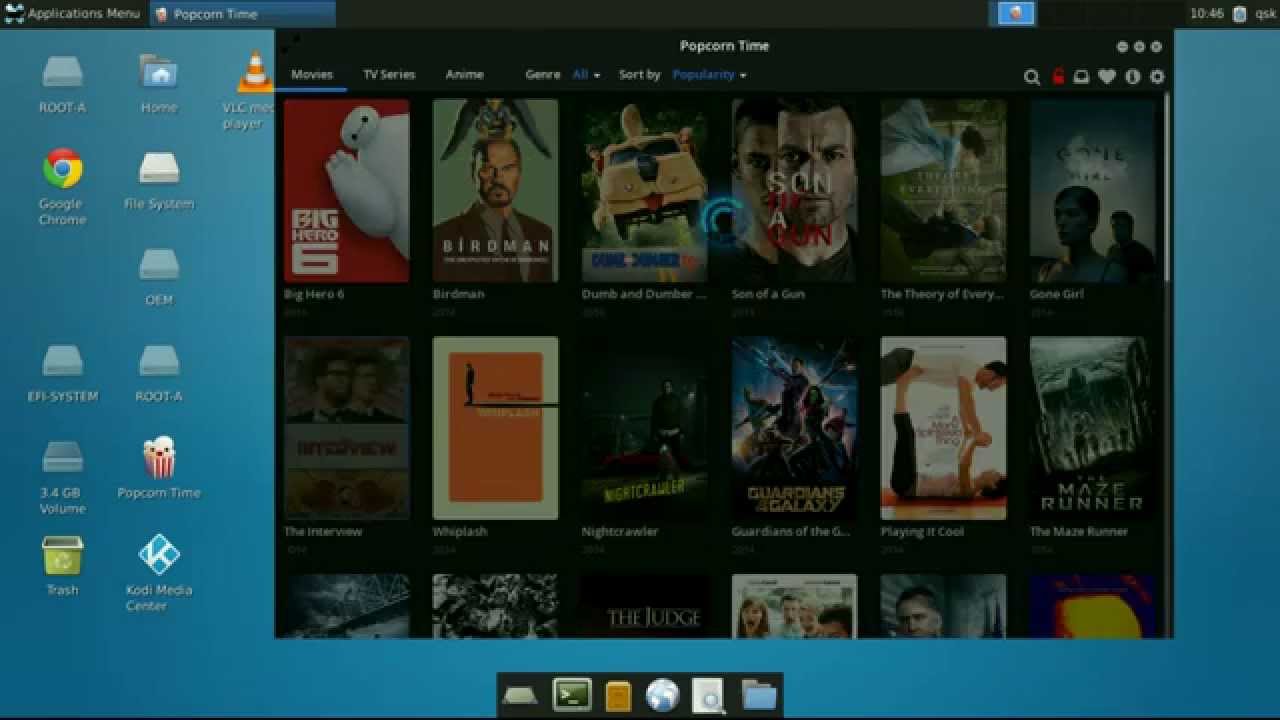The height and width of the screenshot is (720, 1280).
Task: Switch to the TV Series tab
Action: (x=389, y=75)
